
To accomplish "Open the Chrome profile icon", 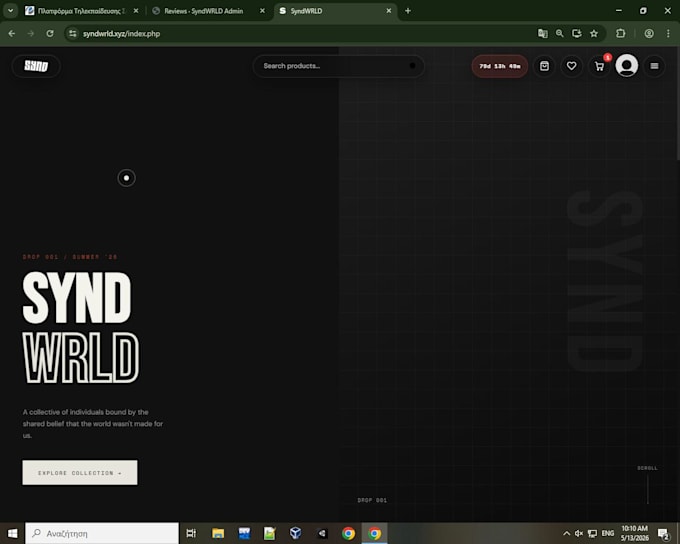I will click(x=649, y=33).
